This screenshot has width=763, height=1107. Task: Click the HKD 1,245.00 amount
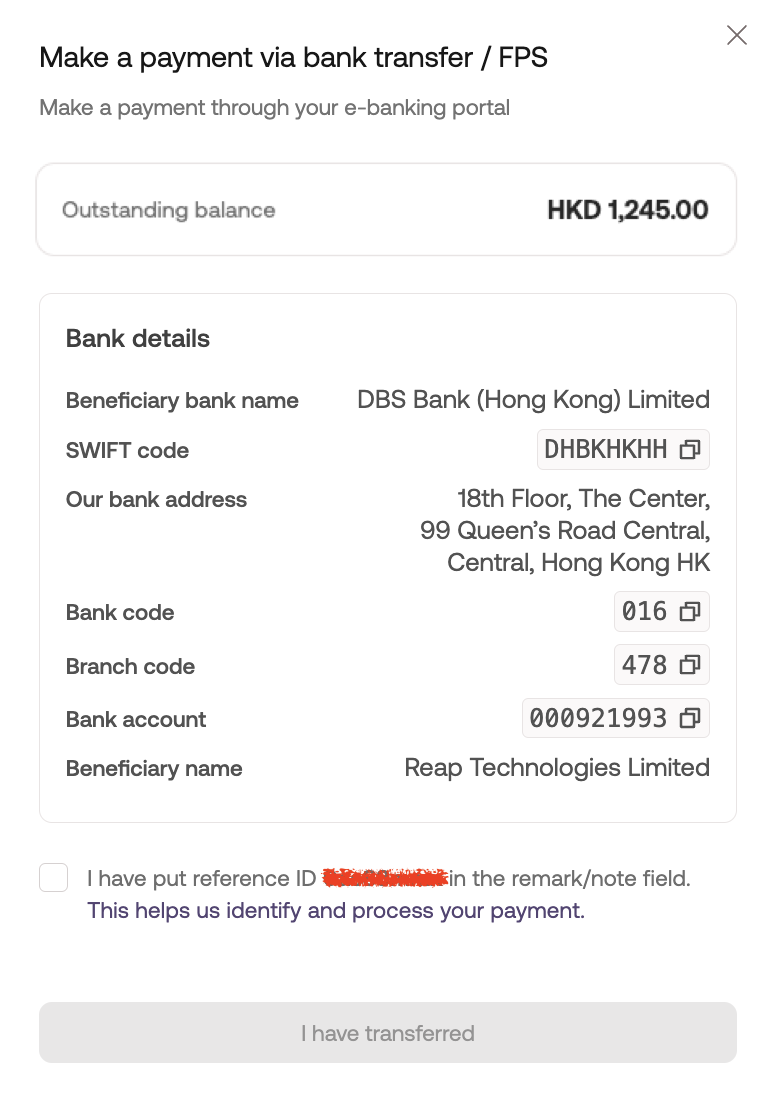(x=627, y=210)
